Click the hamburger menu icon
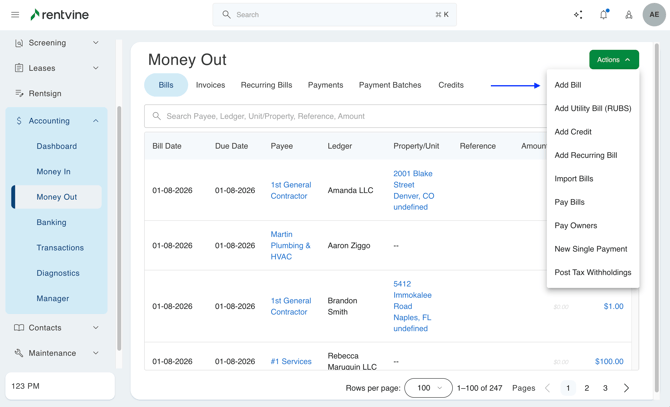This screenshot has height=407, width=670. point(15,15)
